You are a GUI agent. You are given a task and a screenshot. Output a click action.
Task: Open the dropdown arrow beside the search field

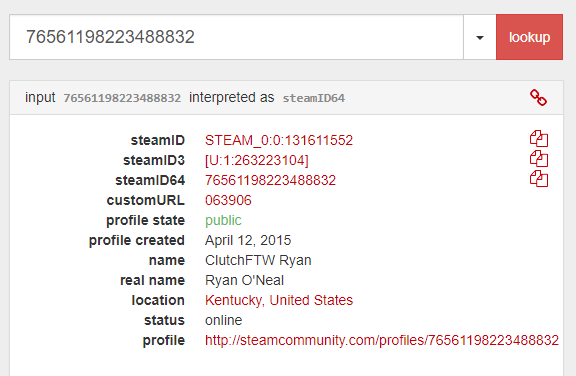coord(479,37)
